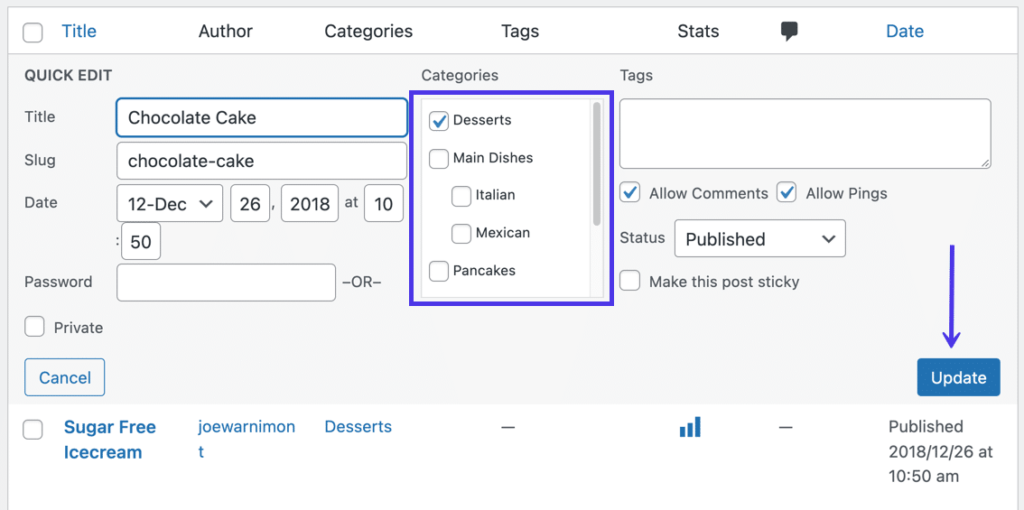Sort posts by Date column header
Image resolution: width=1024 pixels, height=510 pixels.
[x=904, y=31]
